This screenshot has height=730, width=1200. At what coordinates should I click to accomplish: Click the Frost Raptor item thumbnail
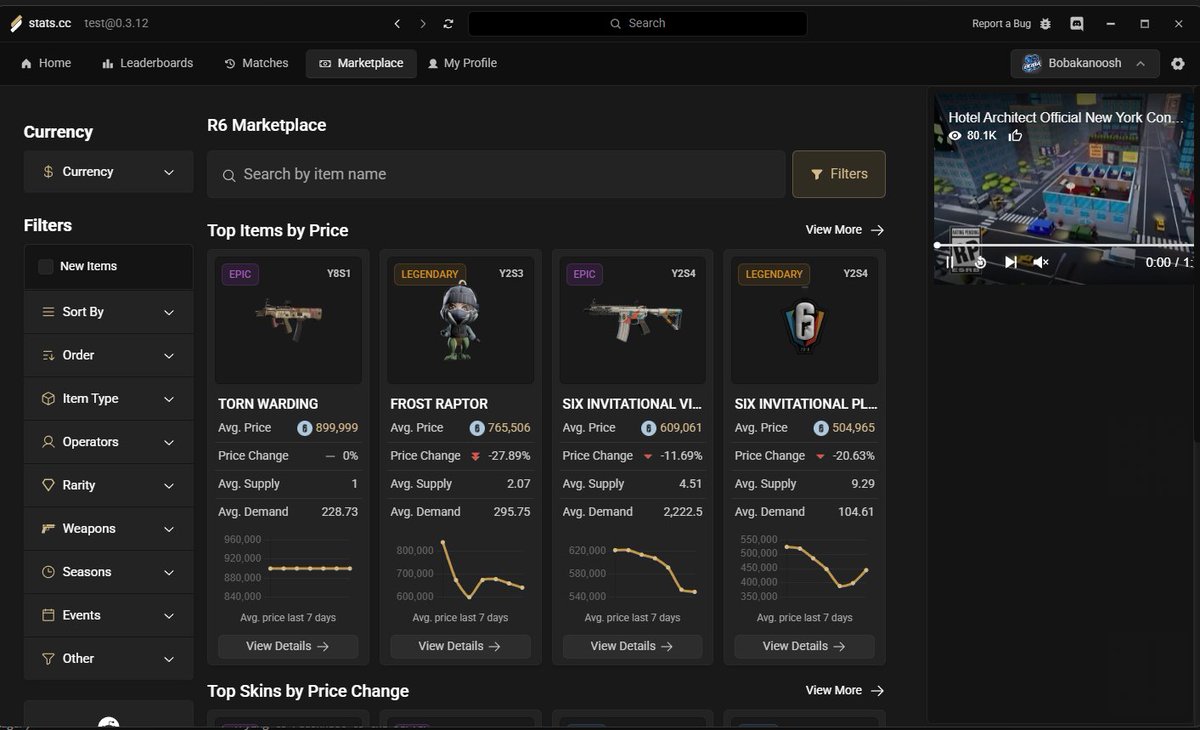[x=460, y=322]
